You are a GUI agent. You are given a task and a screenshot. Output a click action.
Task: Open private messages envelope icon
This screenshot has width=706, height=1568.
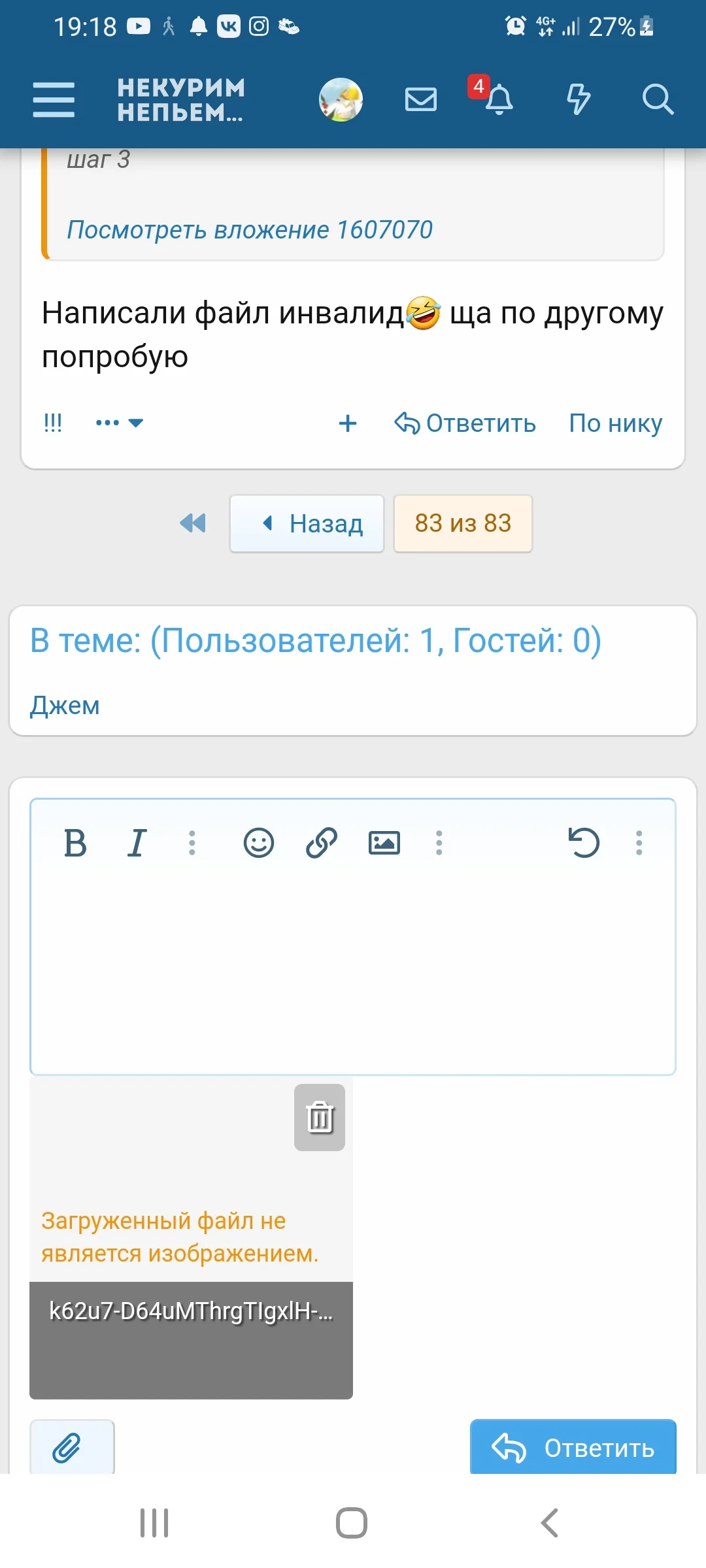click(421, 99)
